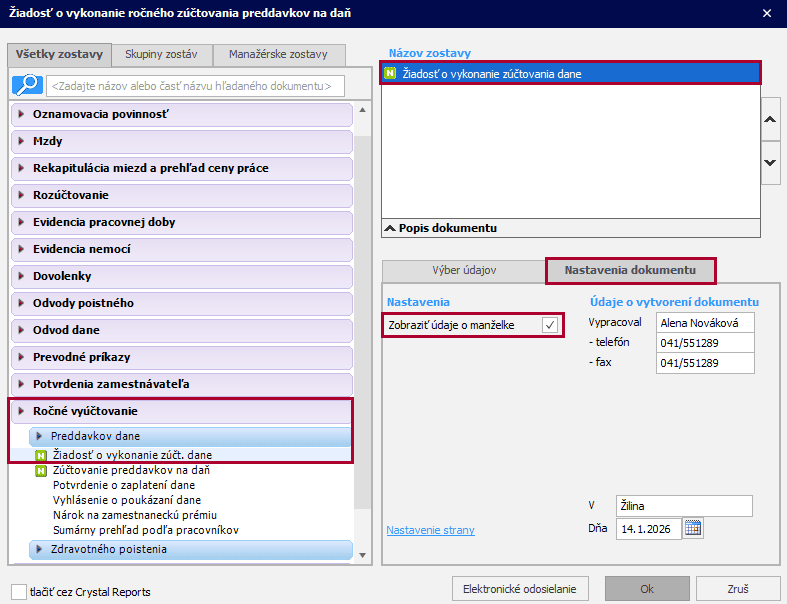Screen dimensions: 787x604
Task: Open the Nastavenie strany link
Action: (430, 530)
